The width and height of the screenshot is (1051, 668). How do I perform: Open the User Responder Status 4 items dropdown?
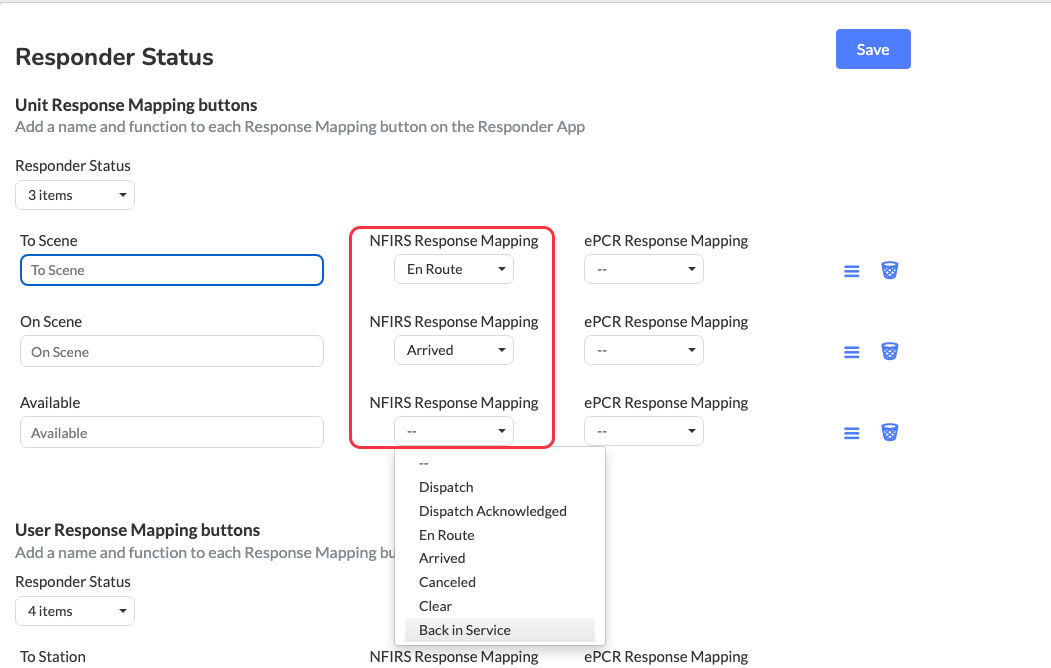pos(75,611)
